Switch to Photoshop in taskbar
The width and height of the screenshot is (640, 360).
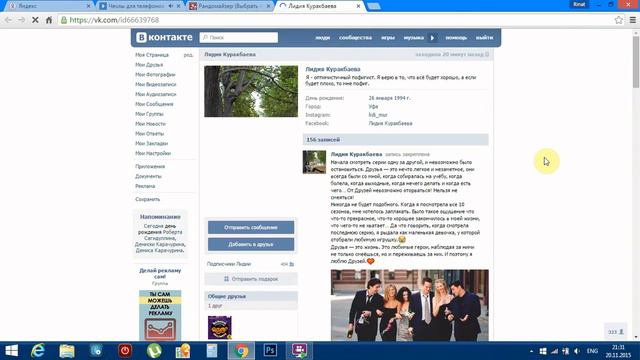tap(270, 351)
